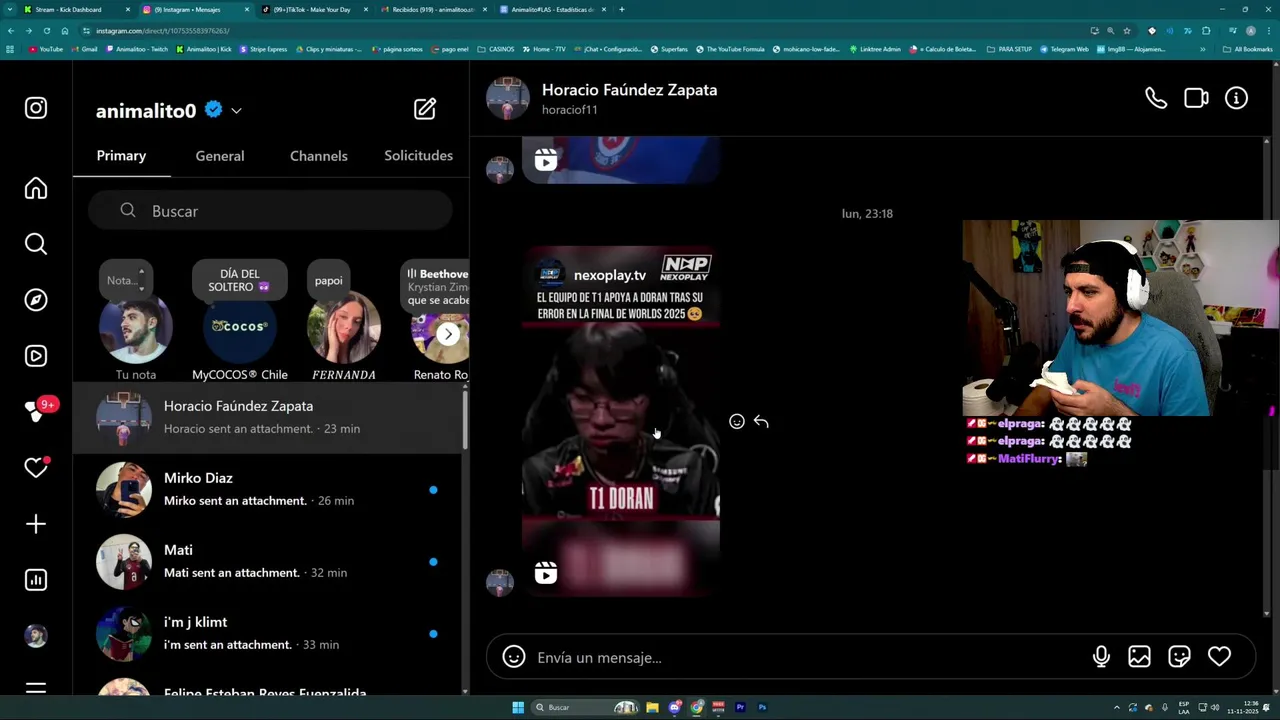Open the T1 Doran reel thumbnail
Viewport: 1280px width, 720px height.
620,421
